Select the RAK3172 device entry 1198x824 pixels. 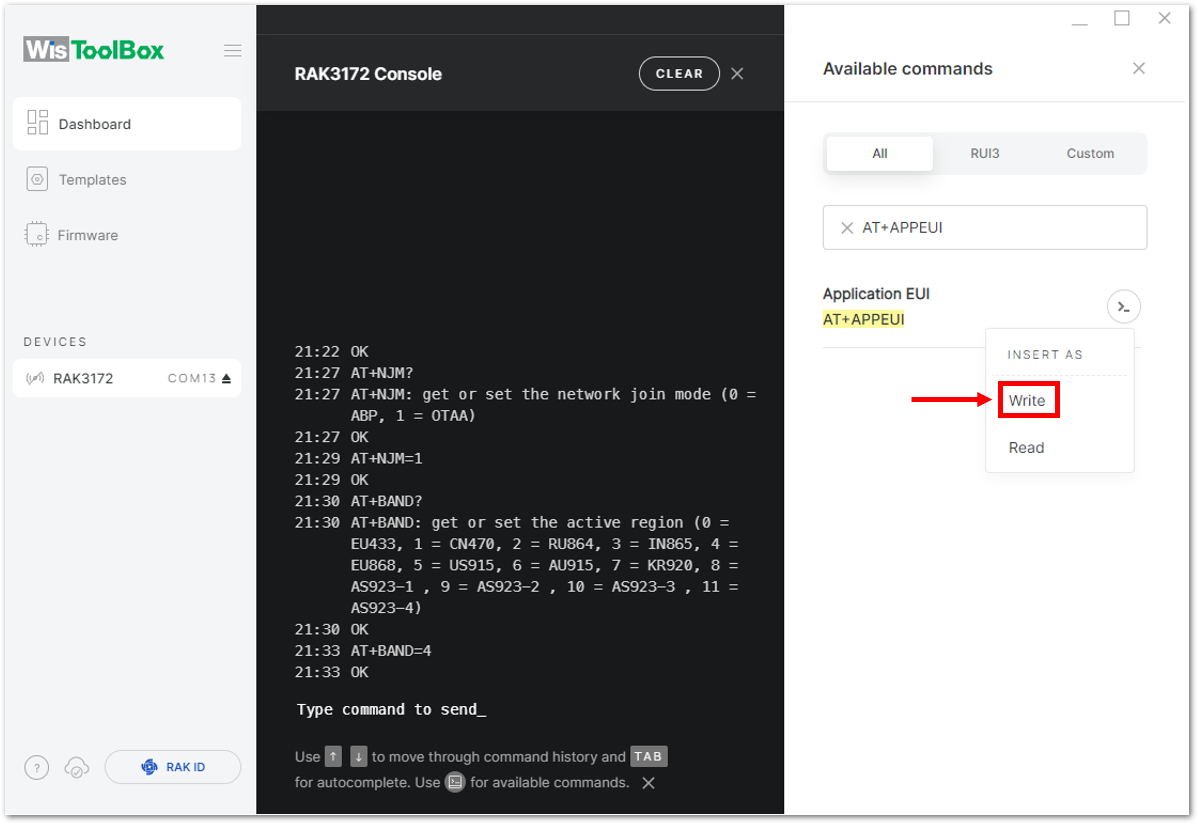coord(127,378)
